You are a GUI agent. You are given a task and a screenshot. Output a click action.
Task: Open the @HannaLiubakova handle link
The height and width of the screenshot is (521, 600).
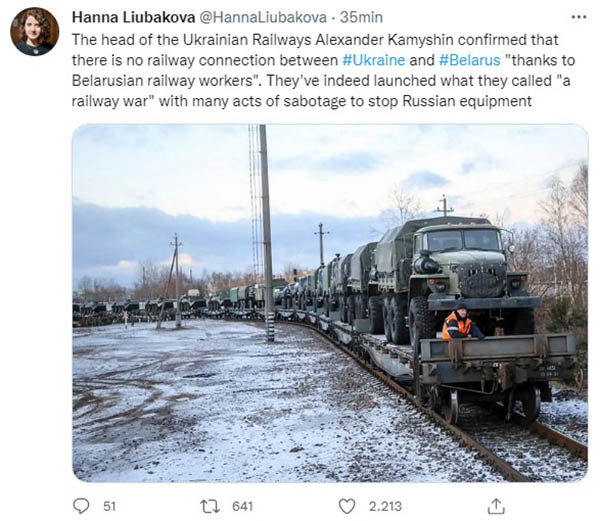coord(263,17)
